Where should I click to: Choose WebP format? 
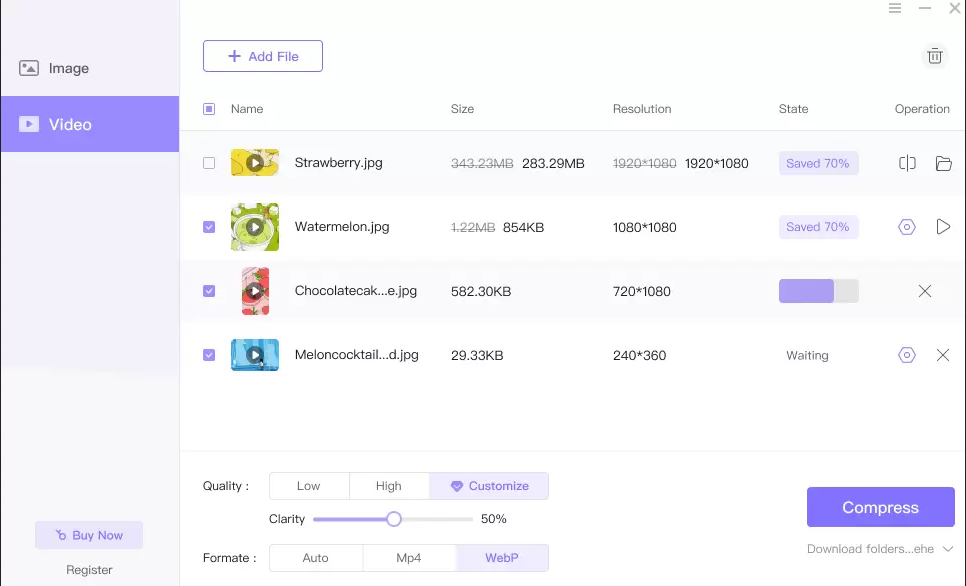click(502, 558)
